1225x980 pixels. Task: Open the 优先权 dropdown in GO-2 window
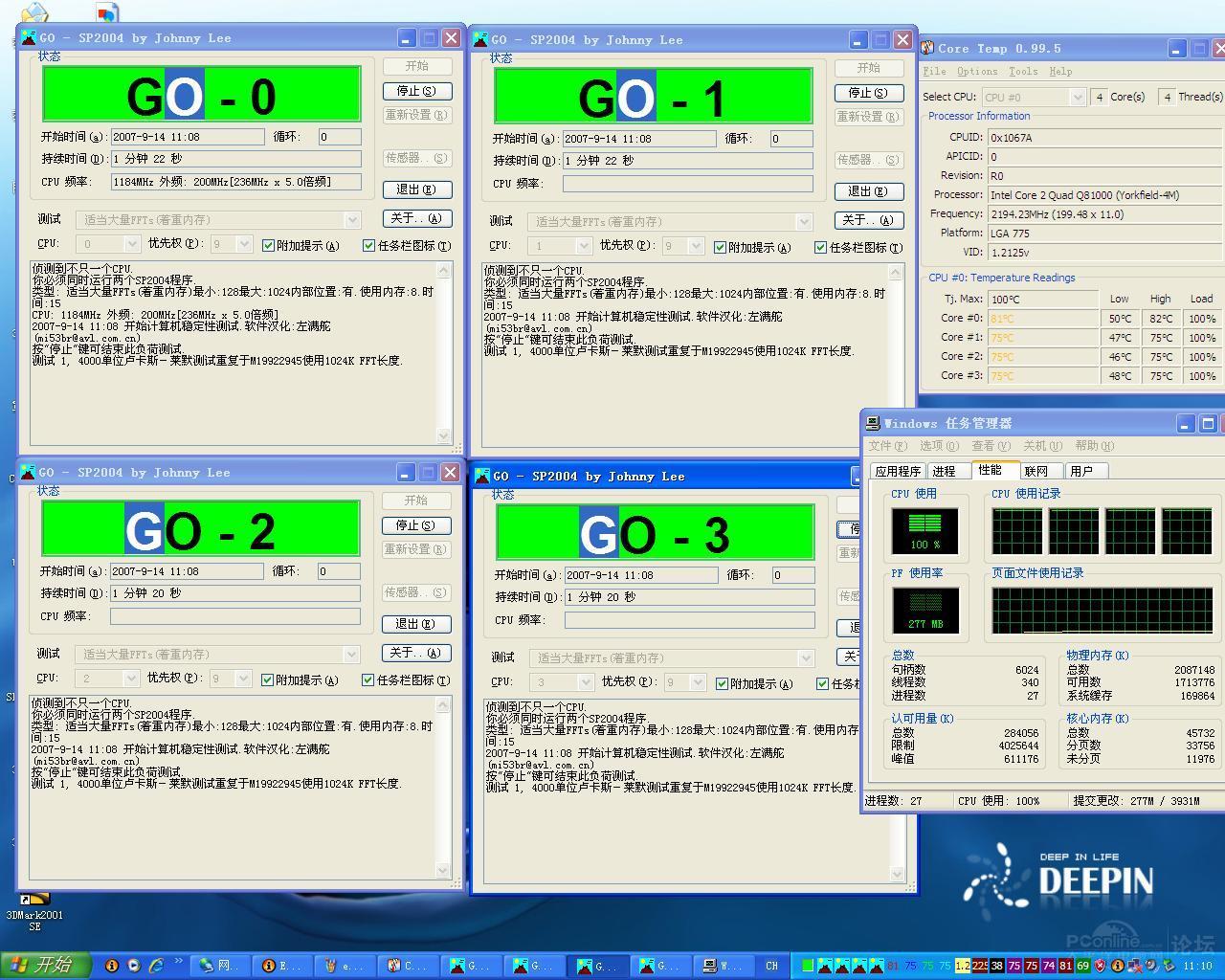242,679
